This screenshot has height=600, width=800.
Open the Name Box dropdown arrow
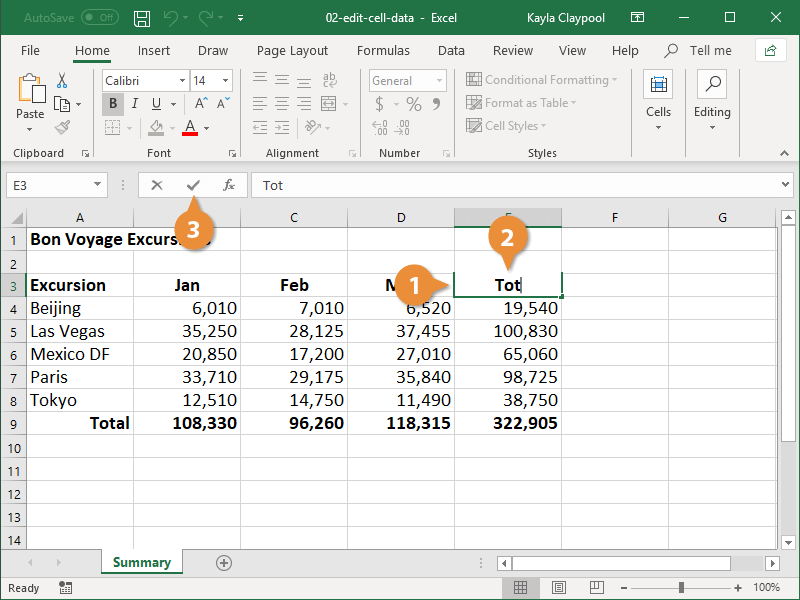[97, 185]
